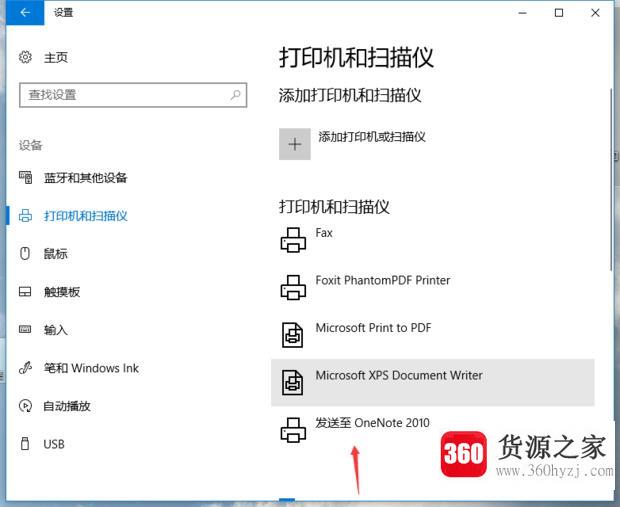Click the OneNote 2010 printer icon
The height and width of the screenshot is (507, 620).
pos(293,430)
